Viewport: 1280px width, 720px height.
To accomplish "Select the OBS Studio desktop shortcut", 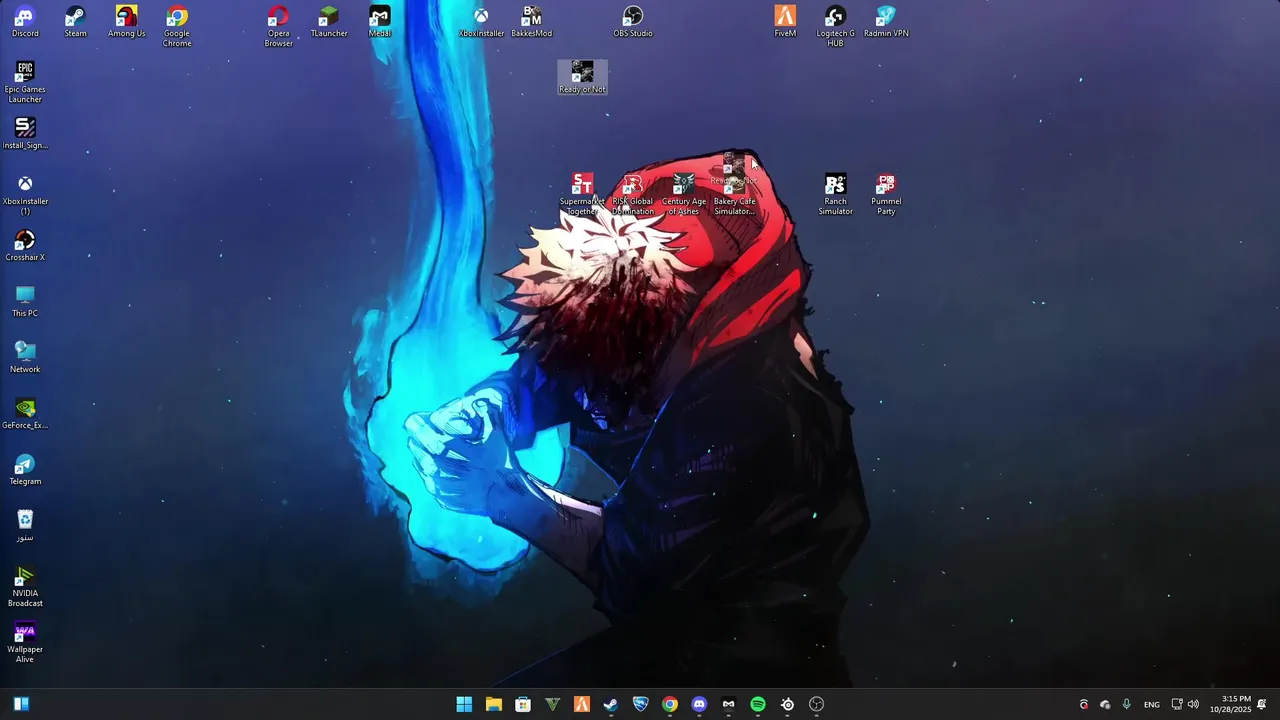I will coord(633,21).
